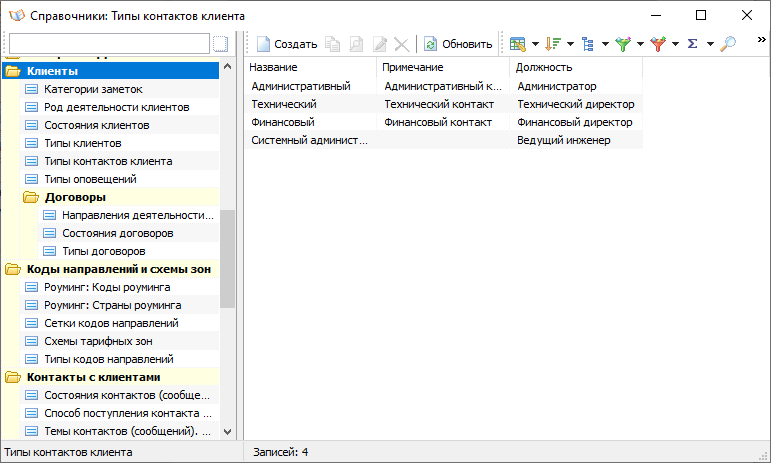This screenshot has width=771, height=463.
Task: Click the sorting icon in toolbar
Action: click(553, 44)
